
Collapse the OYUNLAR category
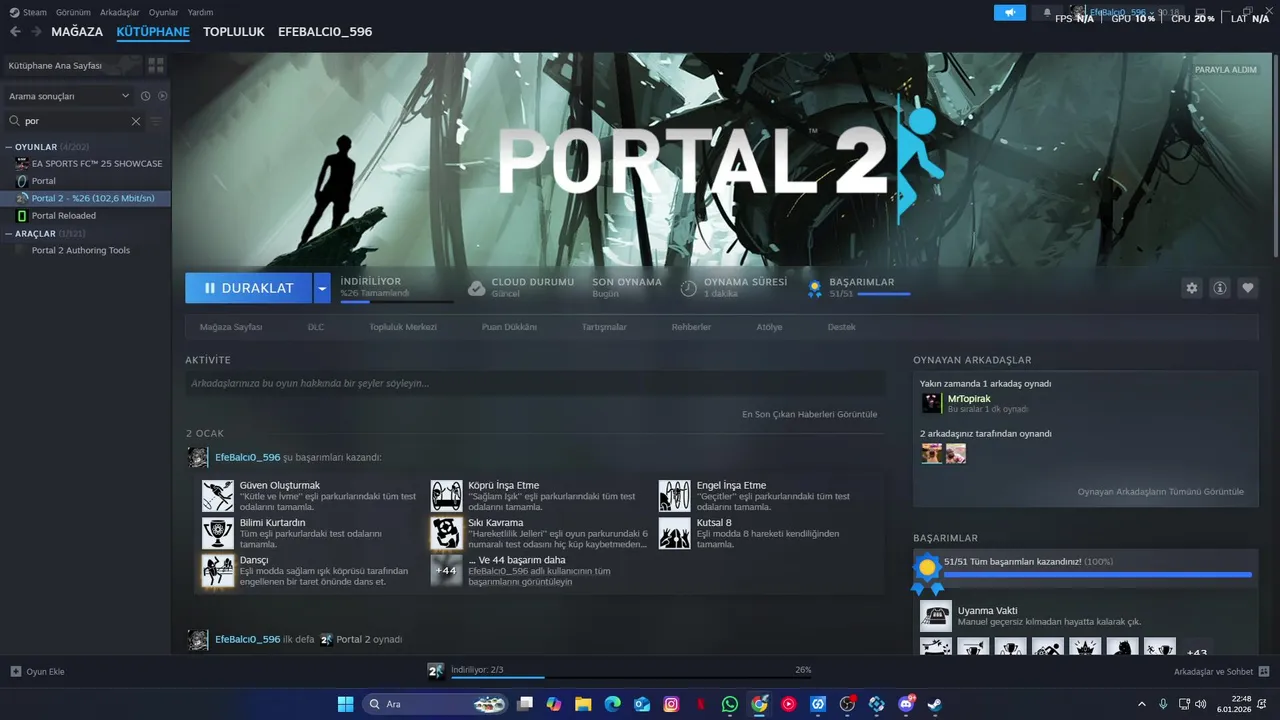10,147
